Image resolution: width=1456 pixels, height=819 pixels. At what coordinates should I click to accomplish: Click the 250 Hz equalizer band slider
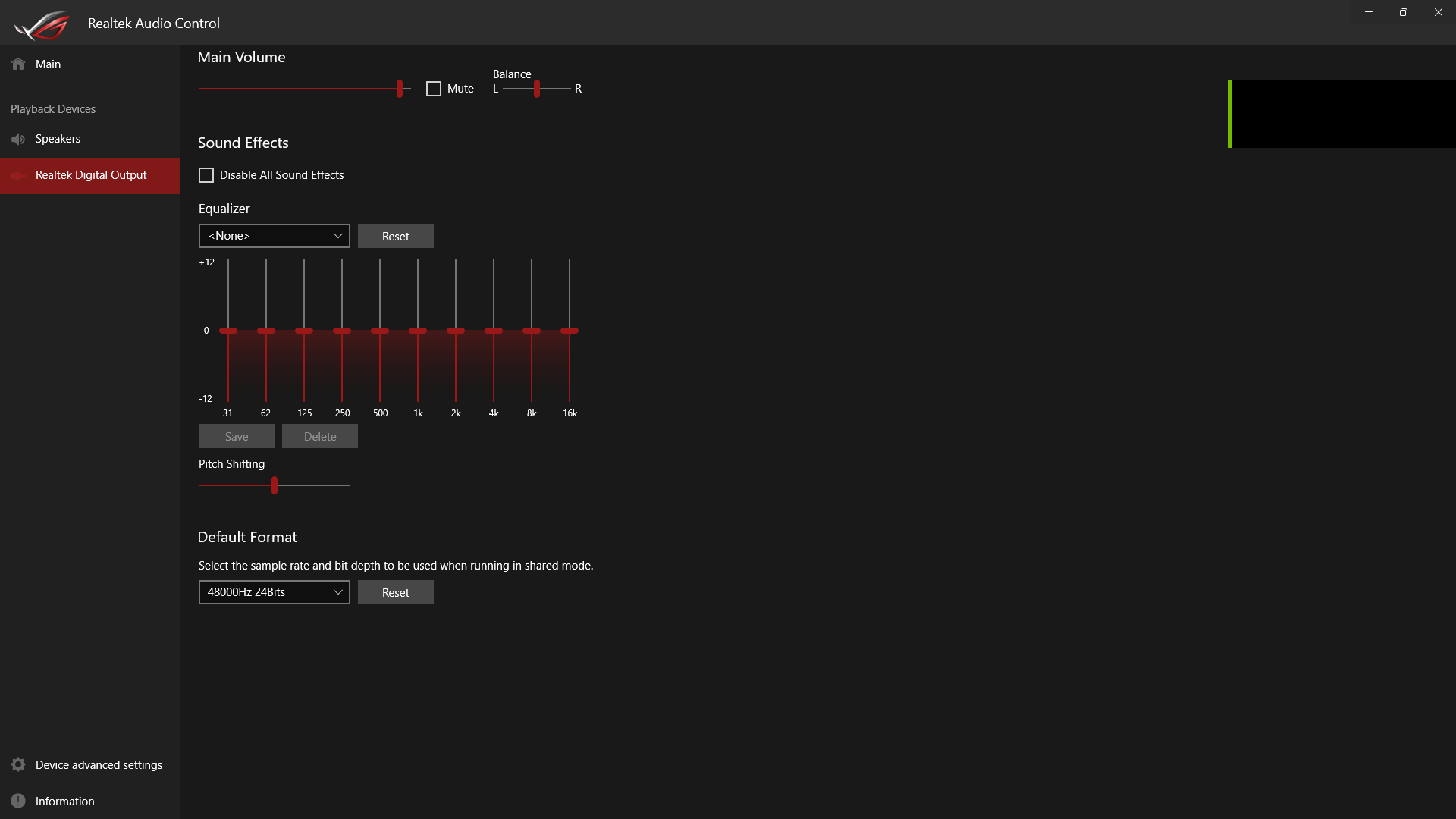pyautogui.click(x=342, y=331)
